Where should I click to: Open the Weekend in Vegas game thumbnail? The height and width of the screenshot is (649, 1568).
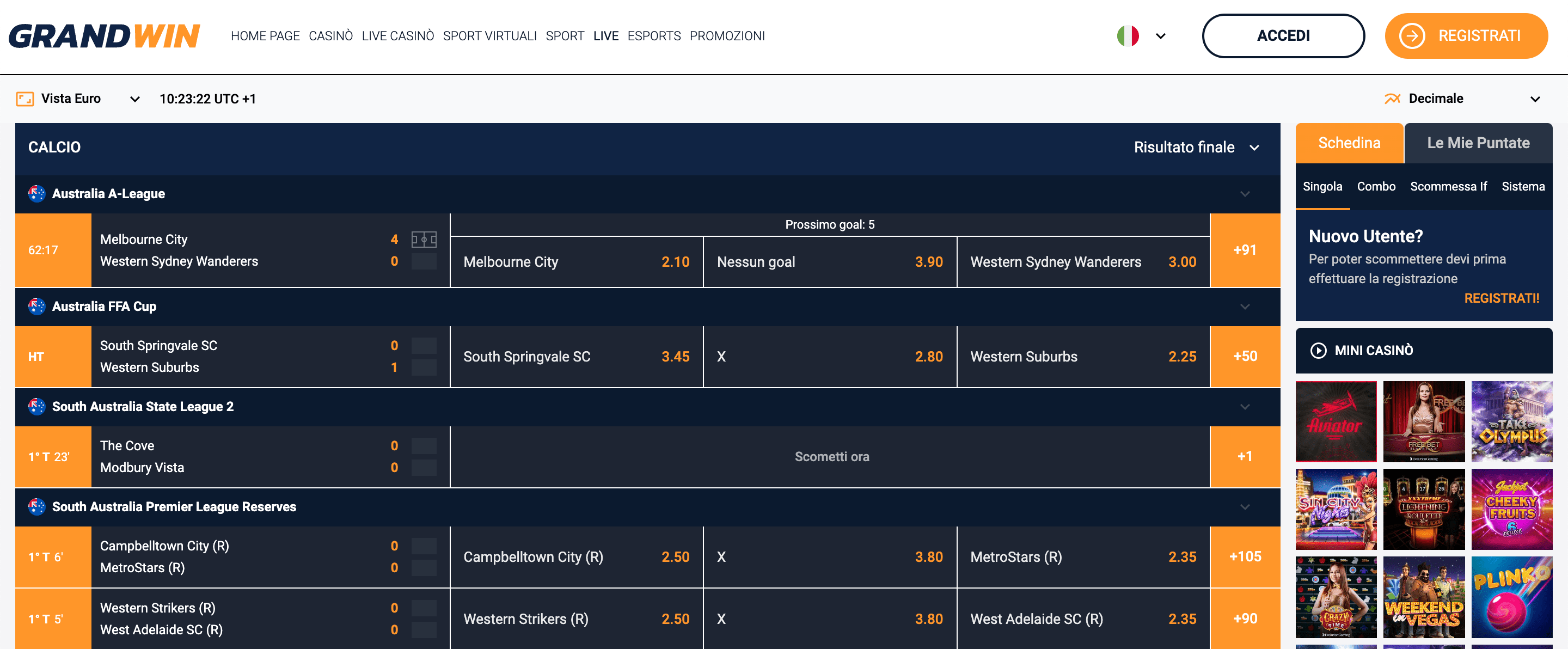pyautogui.click(x=1424, y=597)
